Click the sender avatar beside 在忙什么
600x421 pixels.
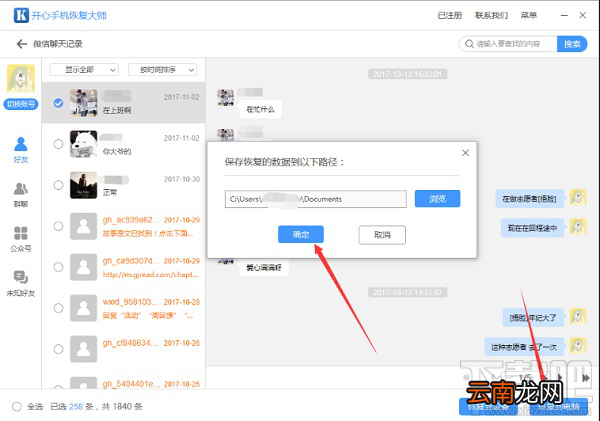coord(225,98)
